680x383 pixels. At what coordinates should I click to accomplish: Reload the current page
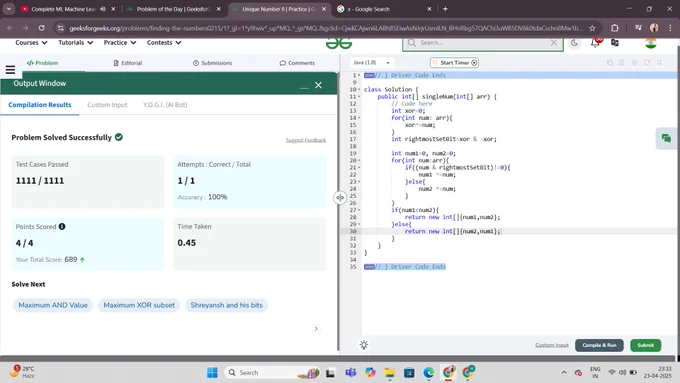click(x=41, y=28)
